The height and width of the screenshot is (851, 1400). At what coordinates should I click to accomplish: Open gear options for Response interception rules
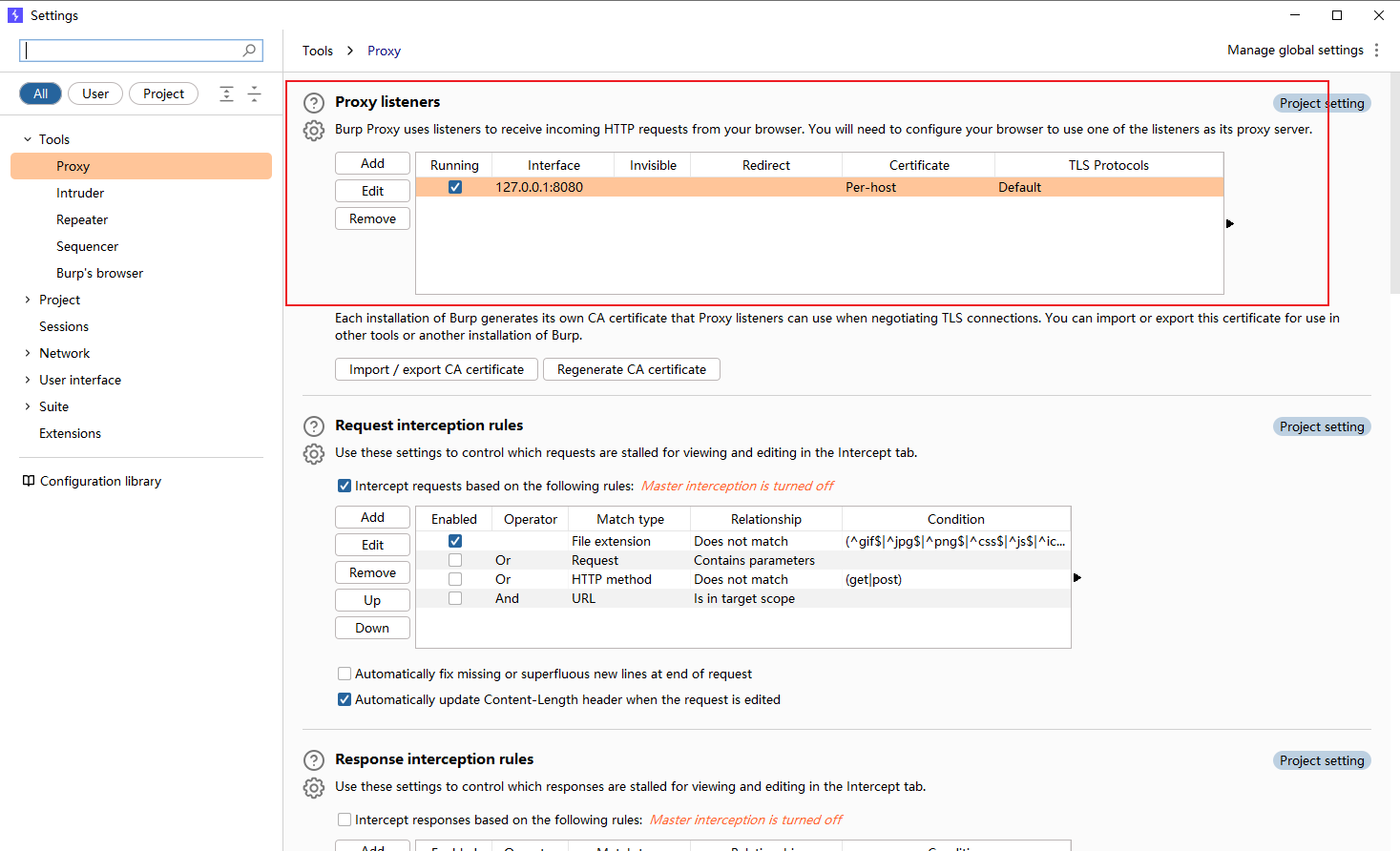point(314,788)
